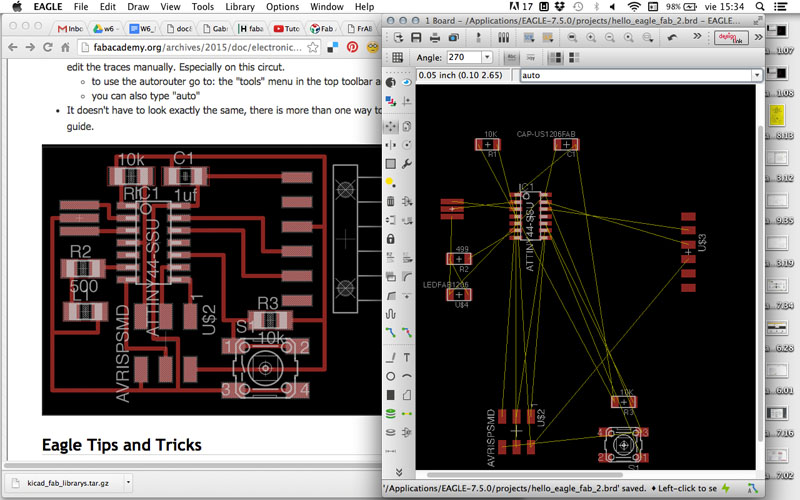Select the Route tool
800x500 pixels.
coord(391,333)
